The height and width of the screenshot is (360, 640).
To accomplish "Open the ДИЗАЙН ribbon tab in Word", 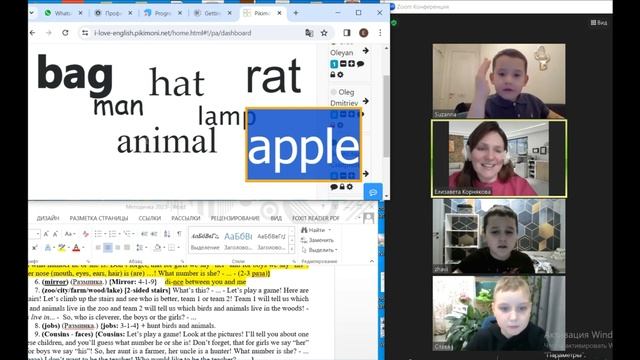I will [x=48, y=218].
